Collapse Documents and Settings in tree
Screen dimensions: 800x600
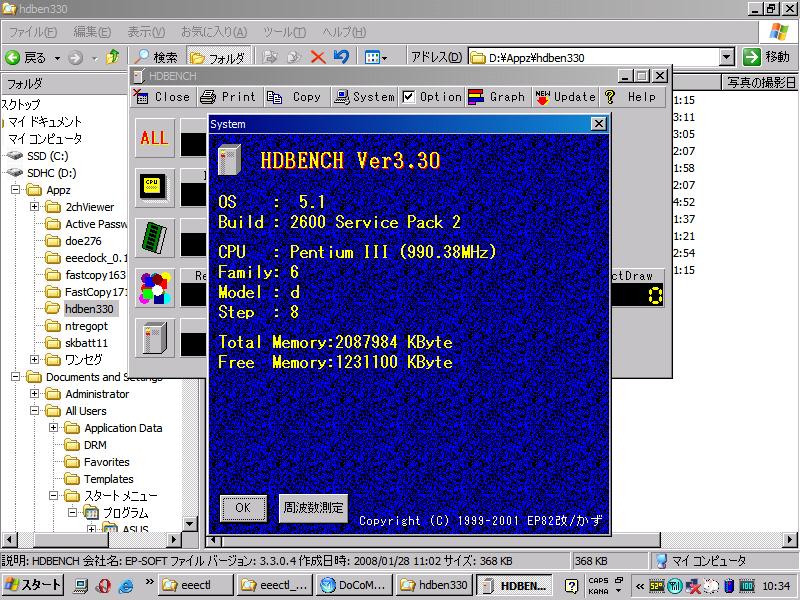coord(15,377)
